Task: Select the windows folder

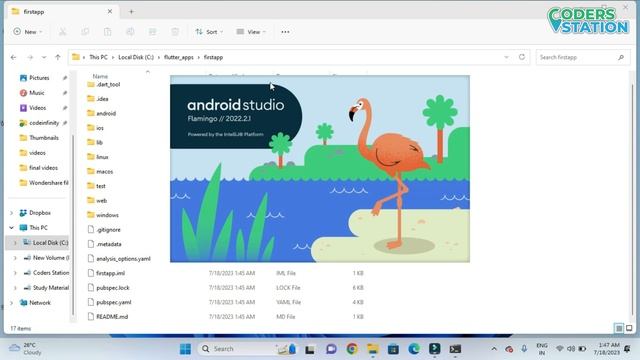Action: [107, 215]
